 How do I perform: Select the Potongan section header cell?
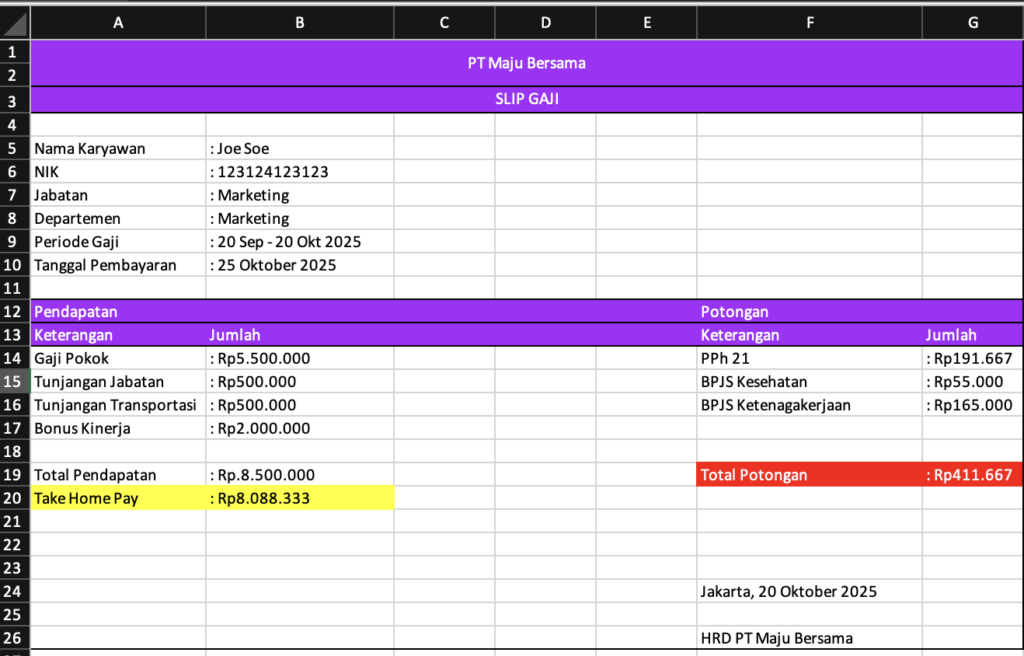click(x=809, y=312)
